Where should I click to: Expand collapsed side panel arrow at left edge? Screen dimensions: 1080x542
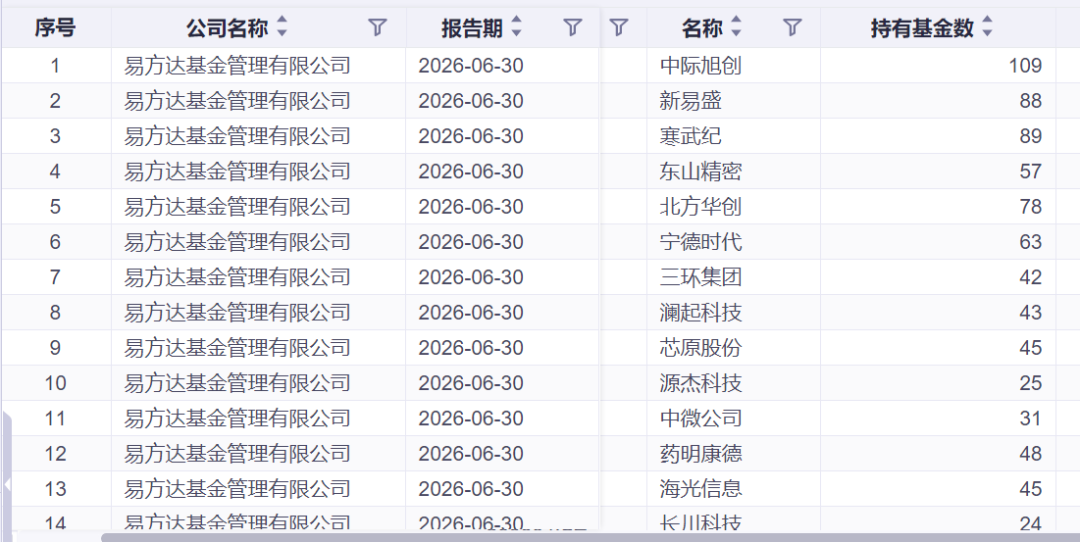pyautogui.click(x=7, y=483)
